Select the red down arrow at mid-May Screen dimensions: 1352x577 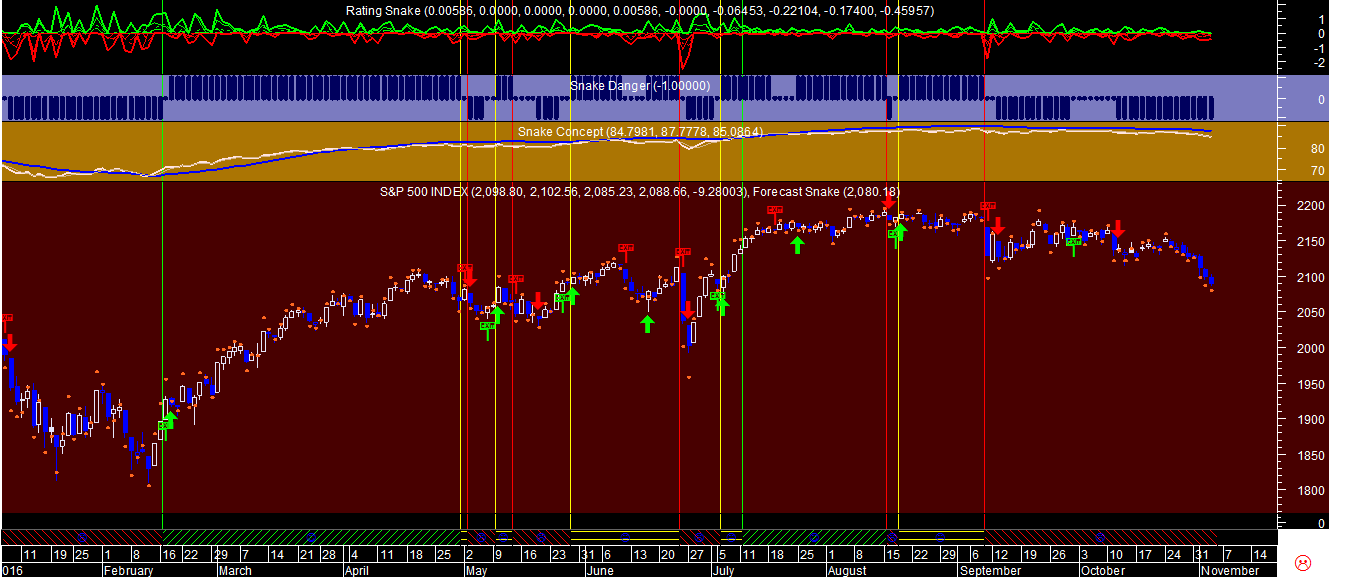coord(538,301)
